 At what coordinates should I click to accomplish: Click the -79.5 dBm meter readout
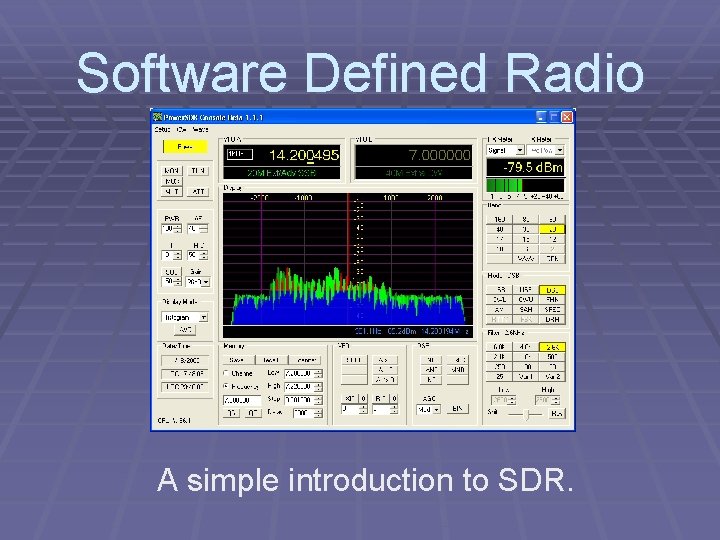pyautogui.click(x=525, y=168)
